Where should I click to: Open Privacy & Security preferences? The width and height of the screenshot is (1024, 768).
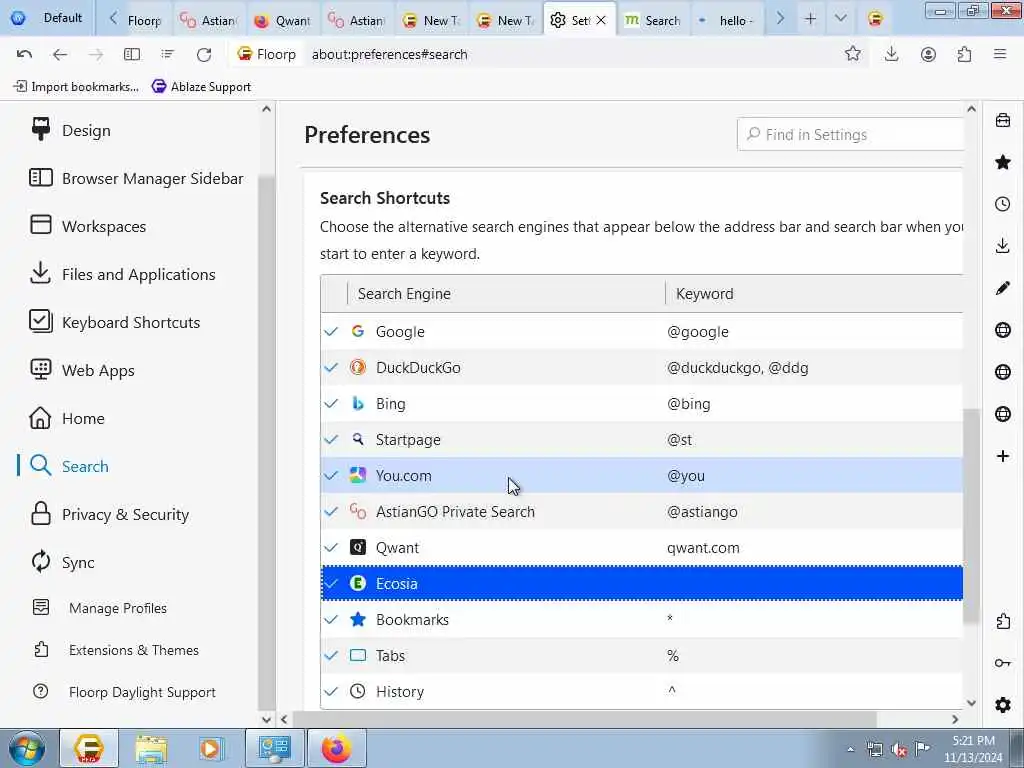(x=110, y=514)
